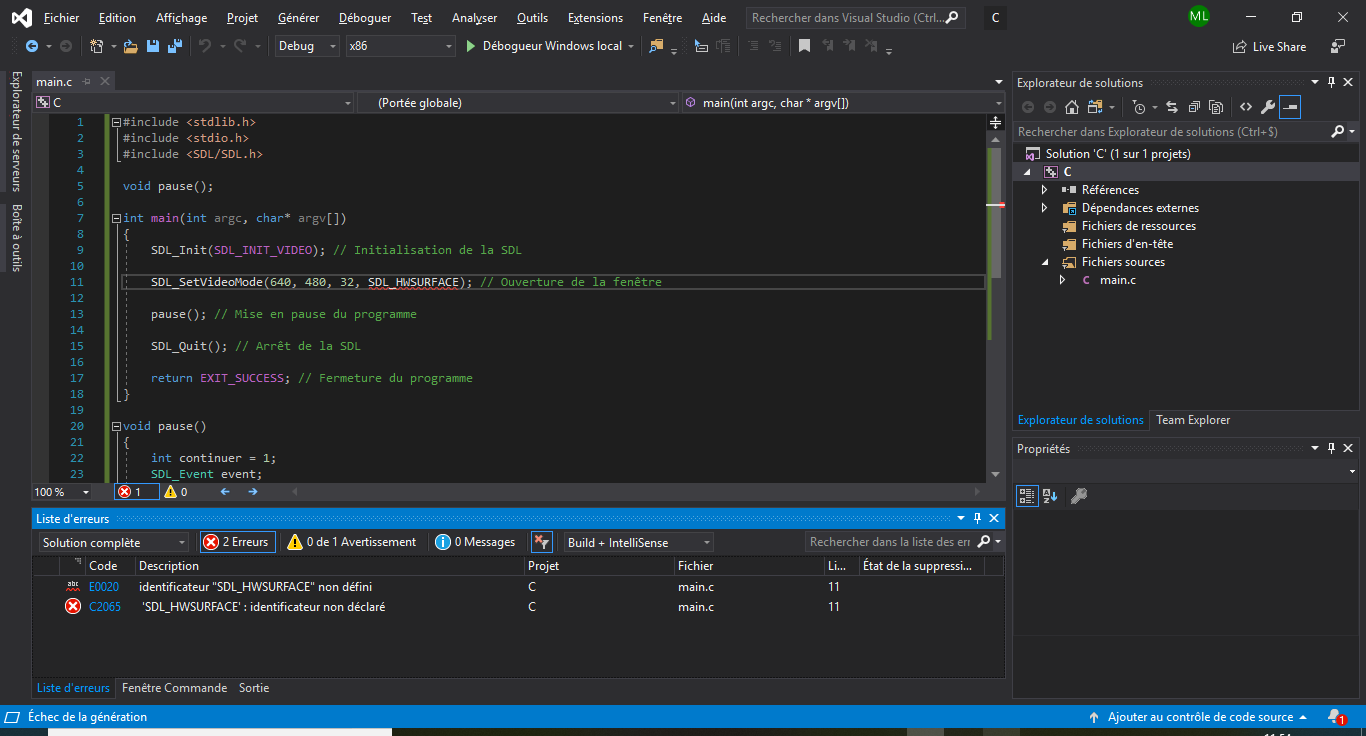Click the E0020 error code link

click(103, 587)
